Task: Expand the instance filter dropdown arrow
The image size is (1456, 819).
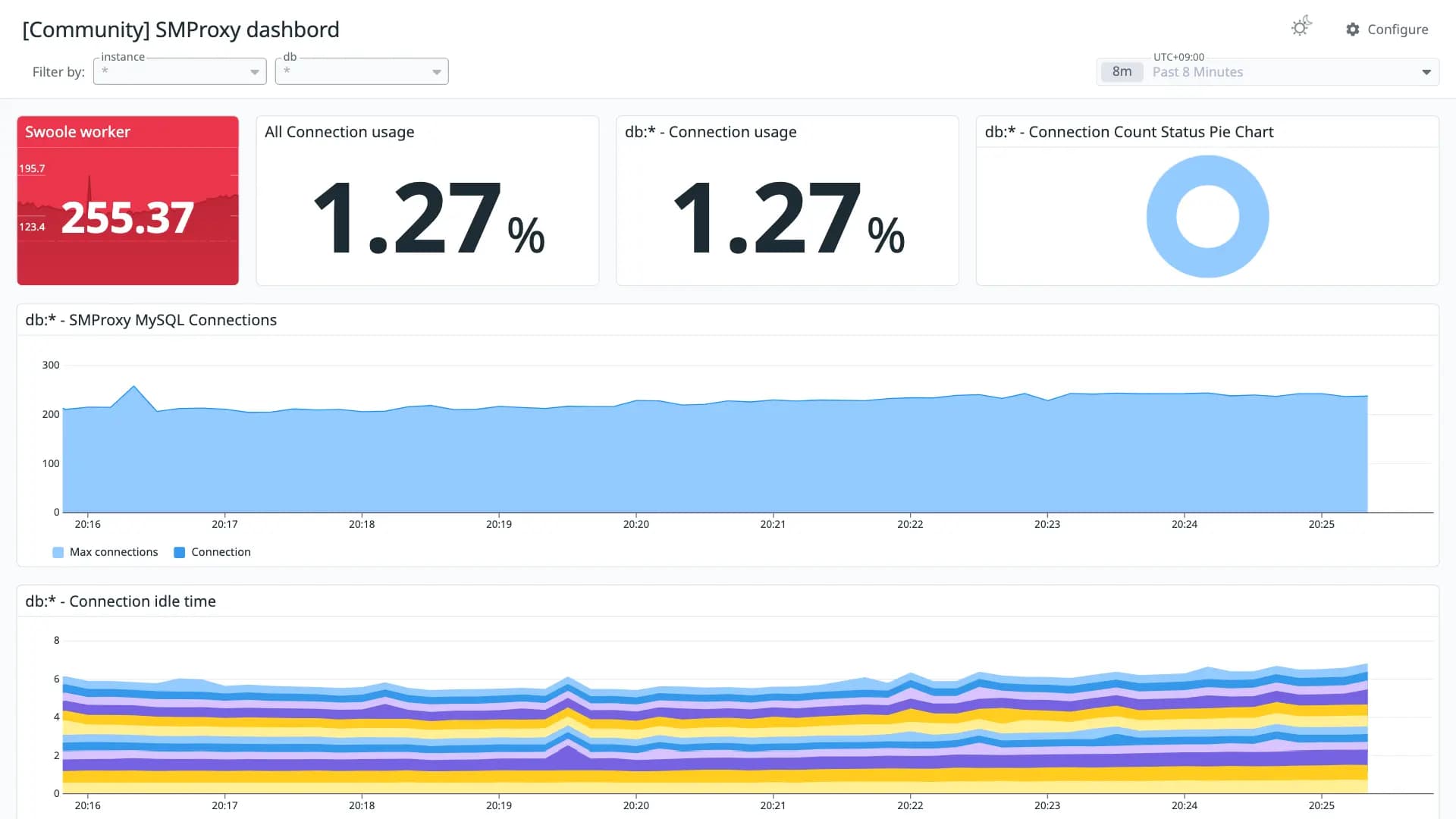Action: tap(255, 72)
